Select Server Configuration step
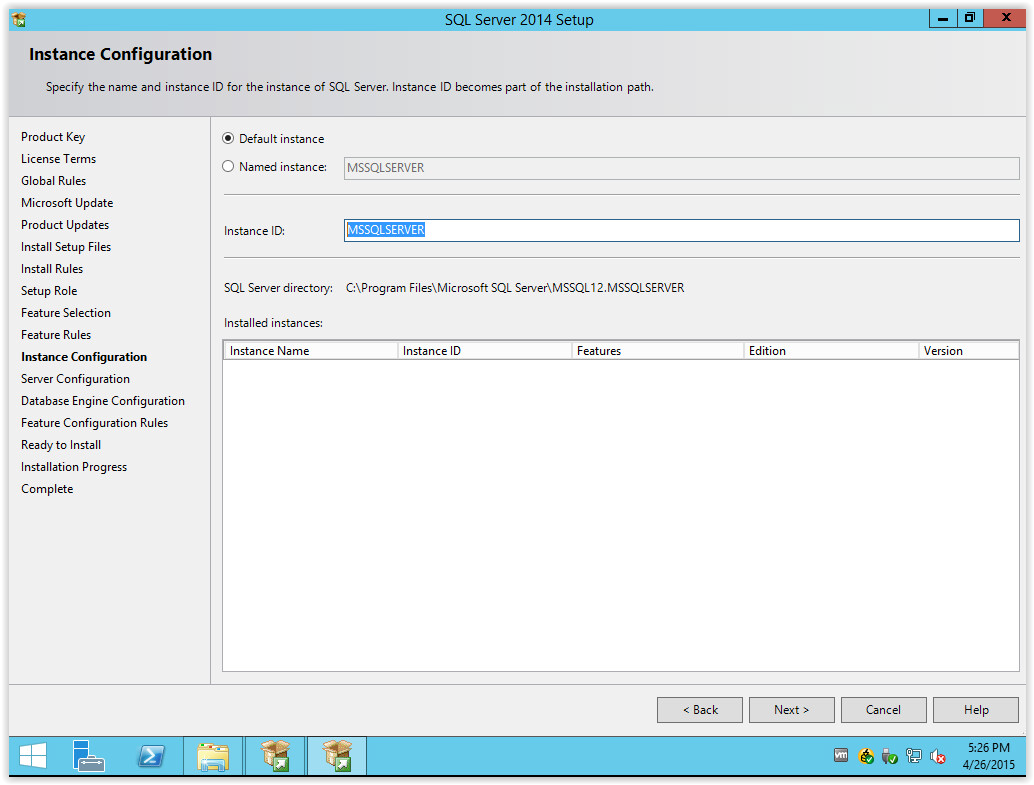This screenshot has width=1034, height=785. (75, 379)
